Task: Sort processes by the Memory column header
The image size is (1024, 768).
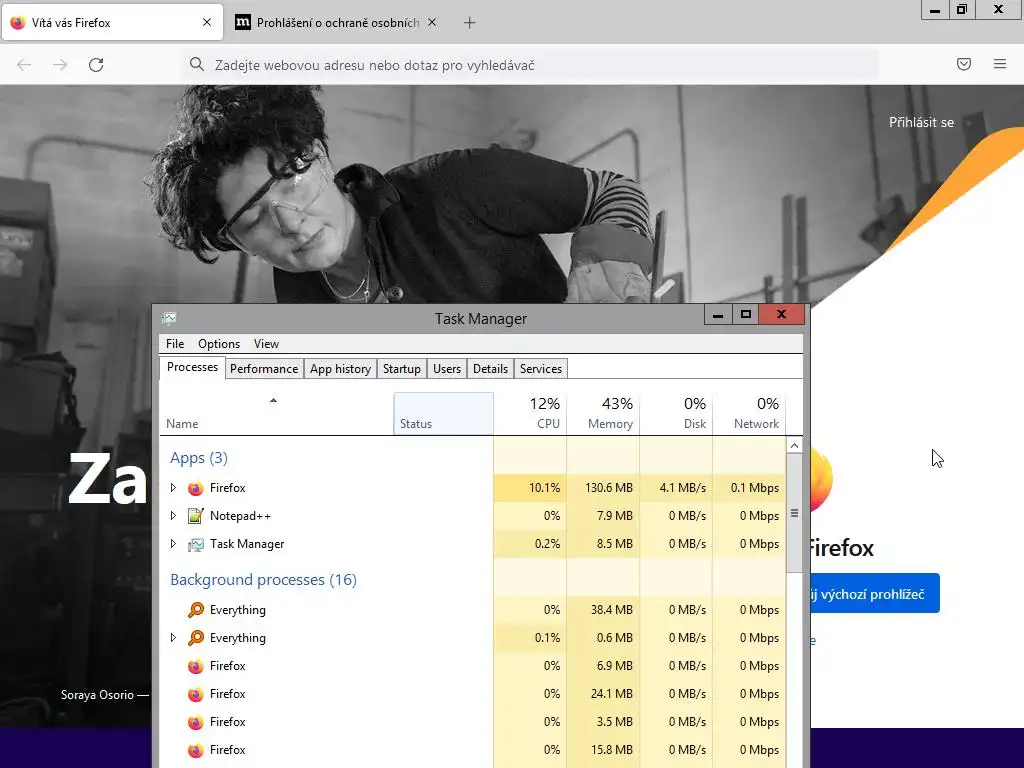Action: pyautogui.click(x=603, y=414)
